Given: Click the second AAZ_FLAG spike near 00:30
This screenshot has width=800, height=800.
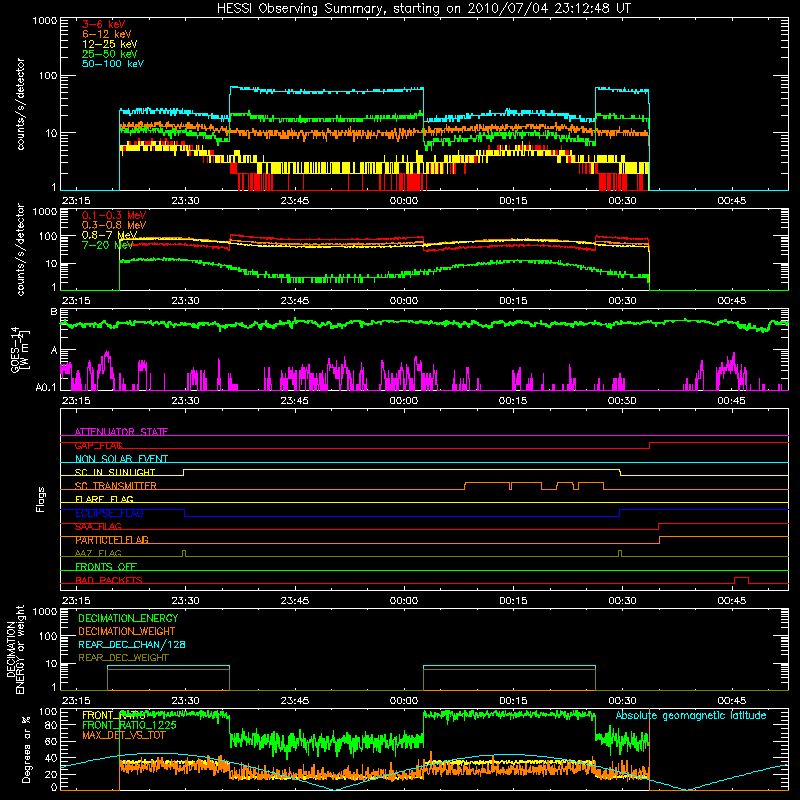Looking at the screenshot, I should point(620,554).
